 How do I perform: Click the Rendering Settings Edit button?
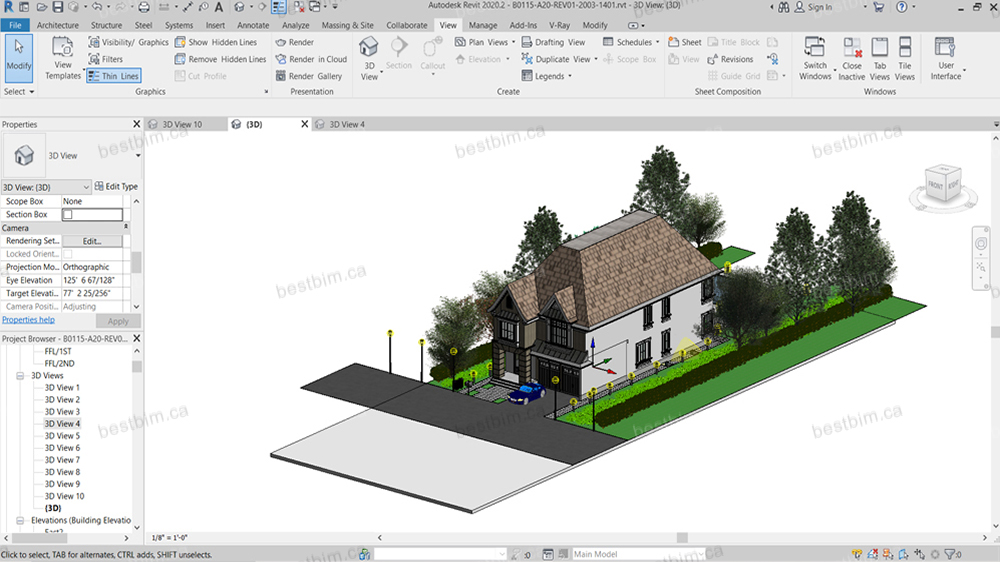point(92,241)
